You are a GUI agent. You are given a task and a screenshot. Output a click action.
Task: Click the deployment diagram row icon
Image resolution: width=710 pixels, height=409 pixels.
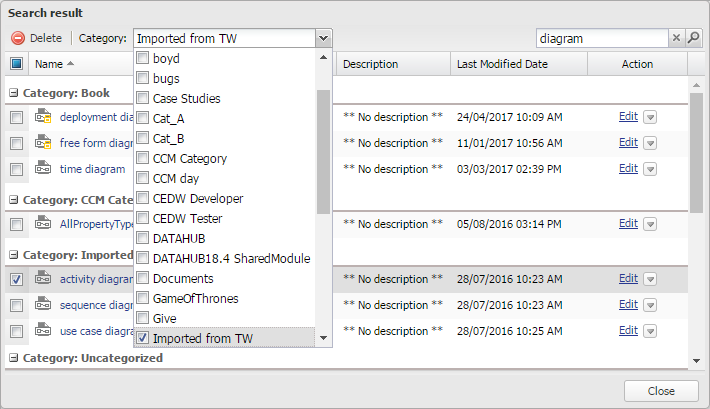[x=43, y=117]
